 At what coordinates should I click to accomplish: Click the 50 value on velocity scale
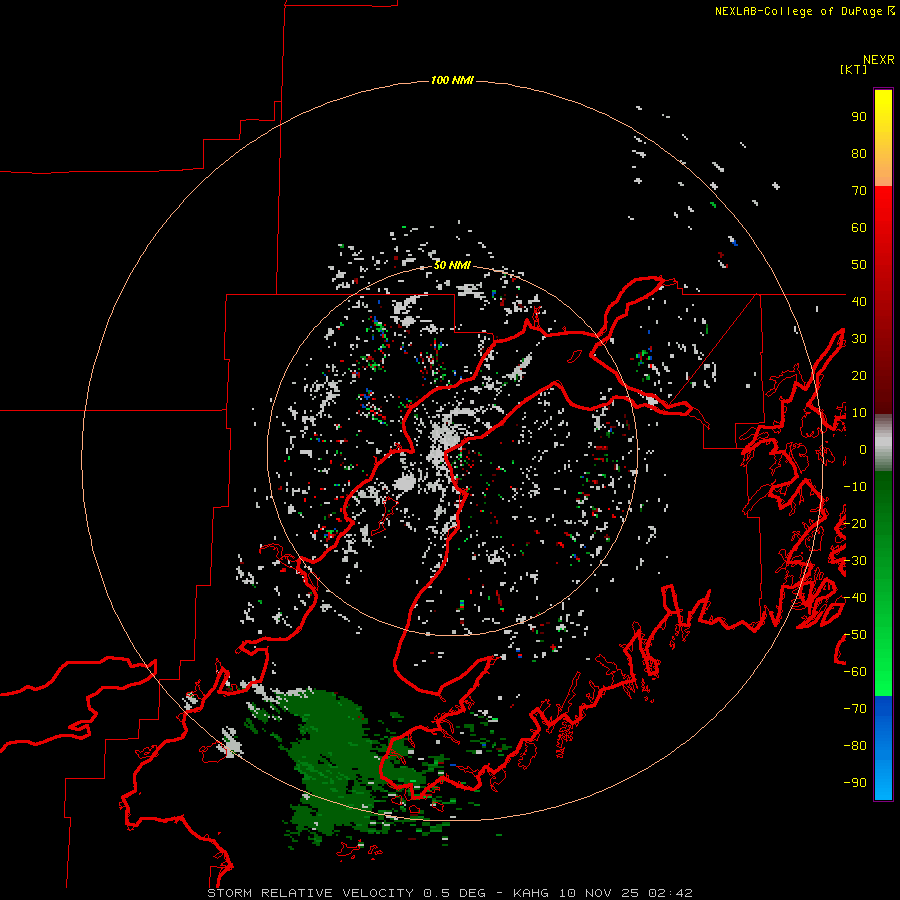[x=859, y=265]
